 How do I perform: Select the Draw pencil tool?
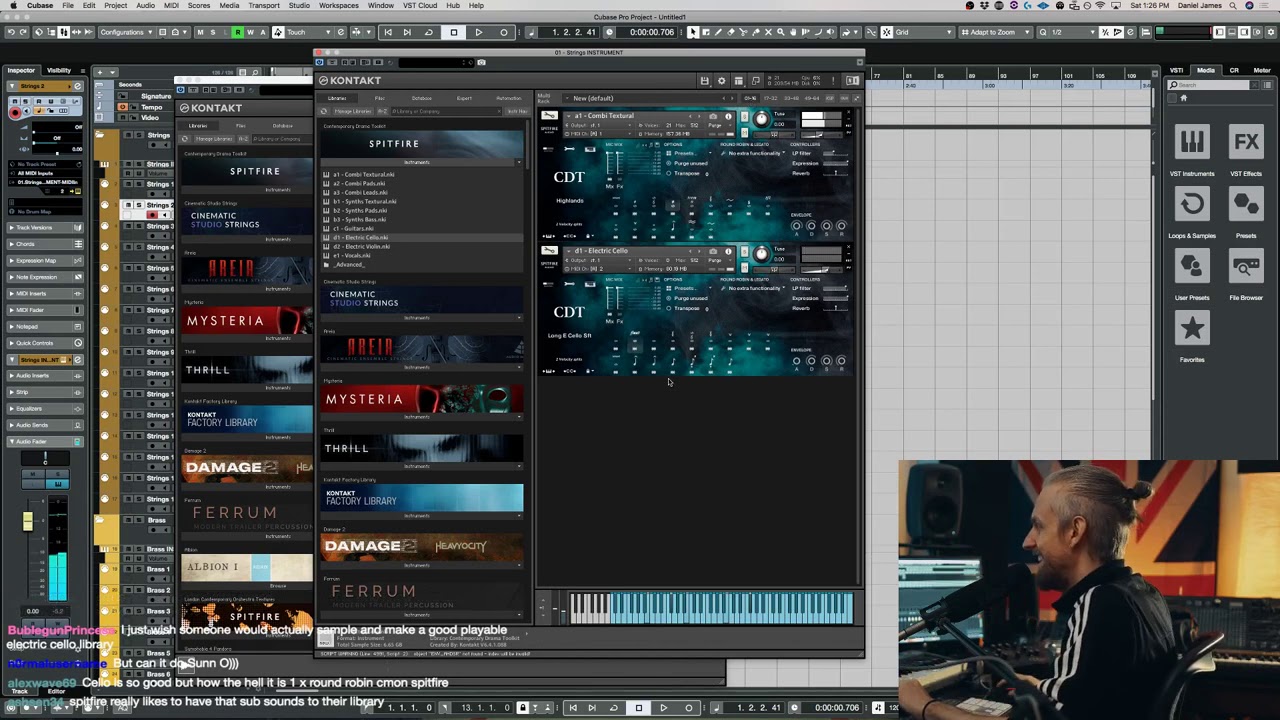pyautogui.click(x=718, y=32)
